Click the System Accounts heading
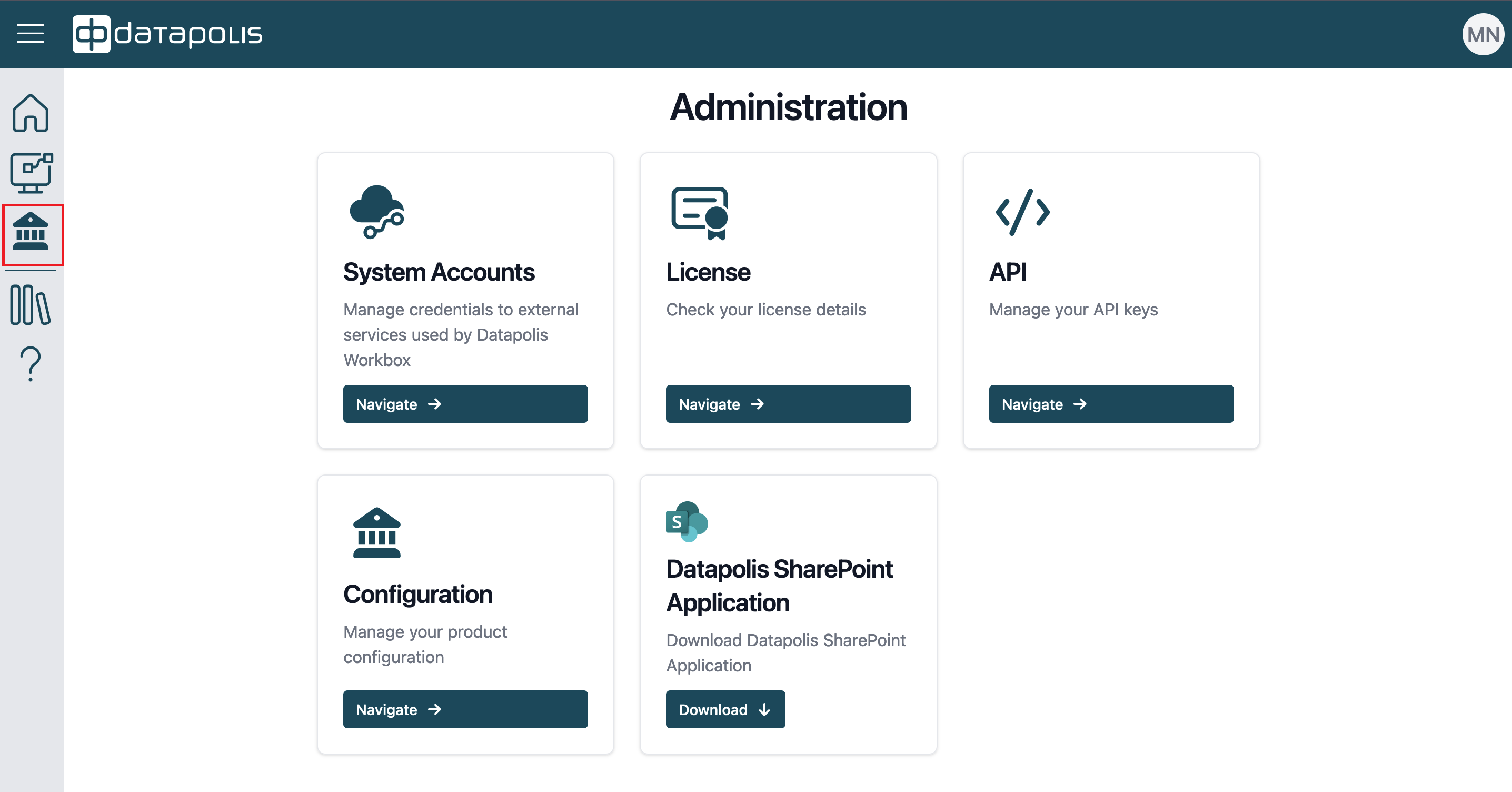 click(439, 272)
